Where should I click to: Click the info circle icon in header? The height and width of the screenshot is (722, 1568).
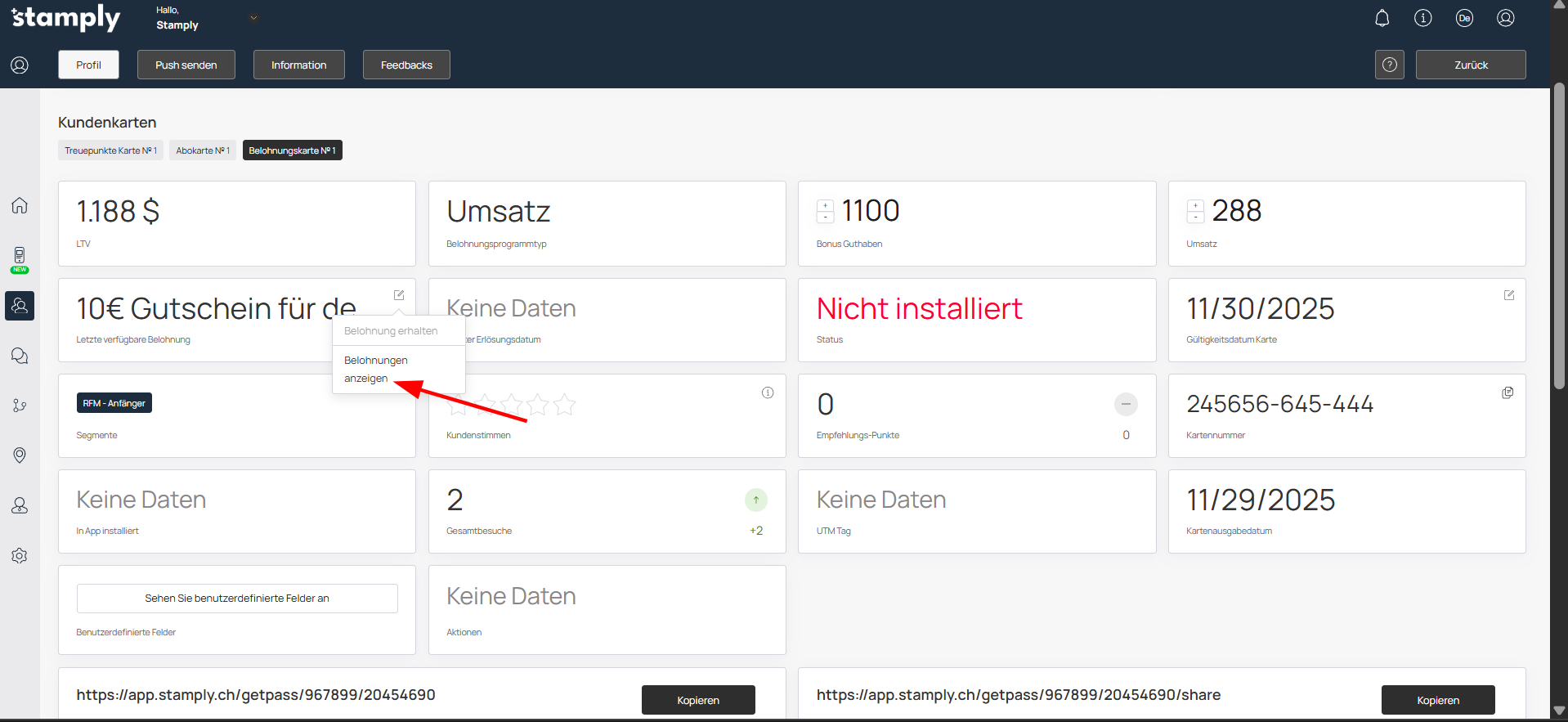tap(1422, 18)
